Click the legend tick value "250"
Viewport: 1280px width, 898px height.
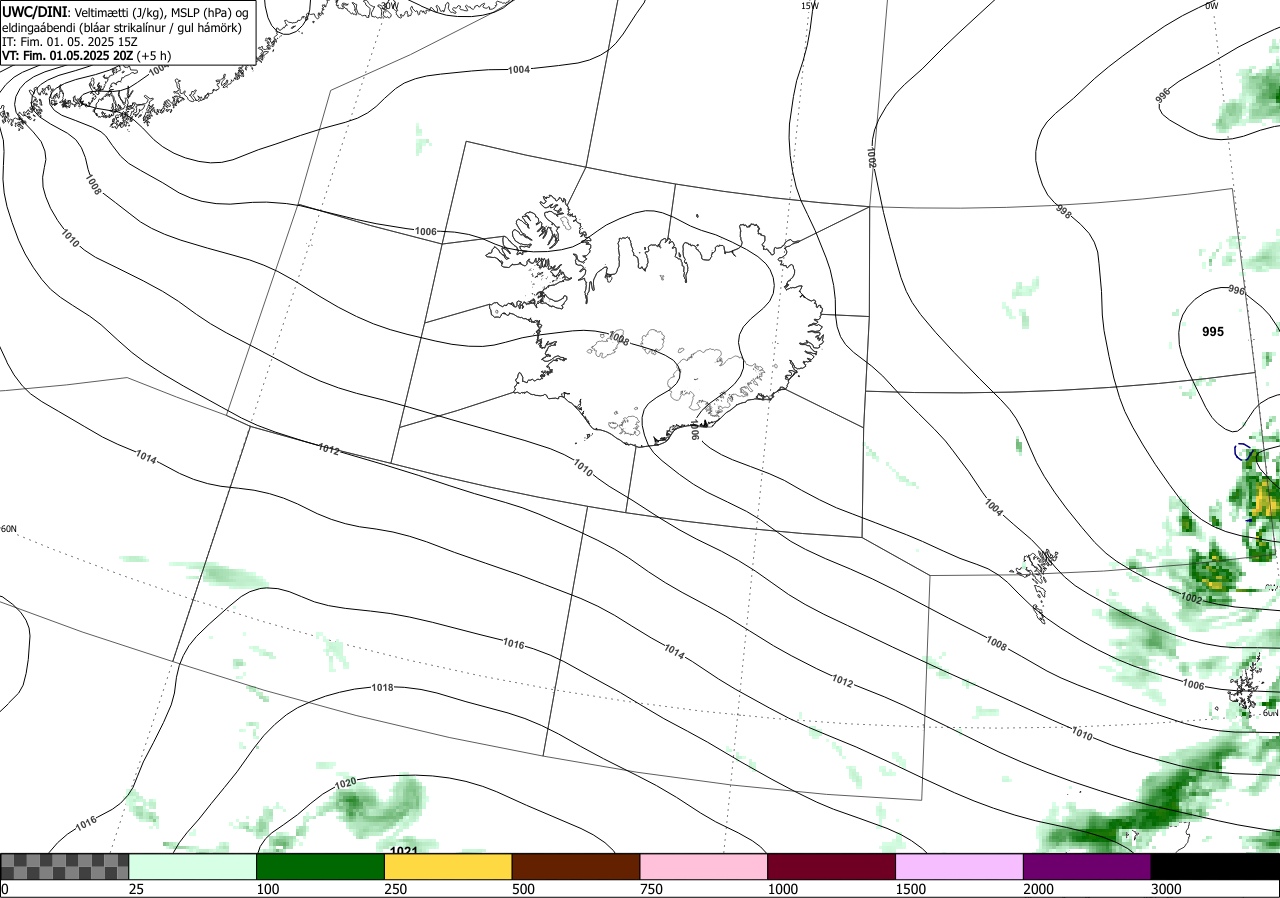[x=397, y=889]
